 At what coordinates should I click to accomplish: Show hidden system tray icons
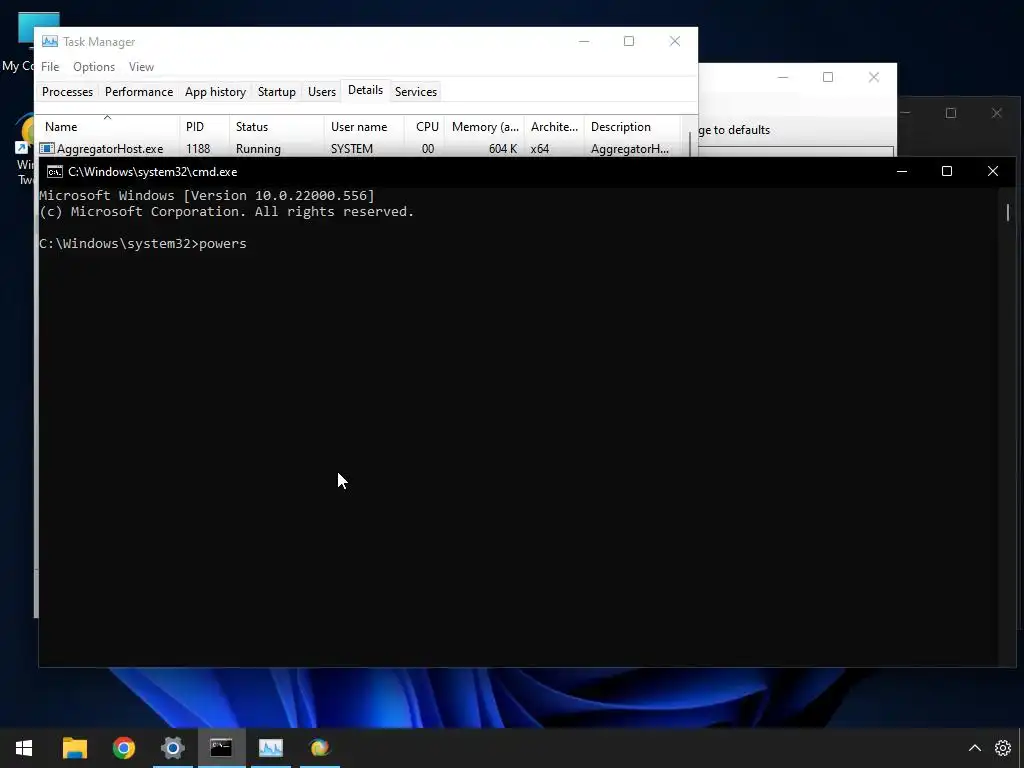pos(974,748)
